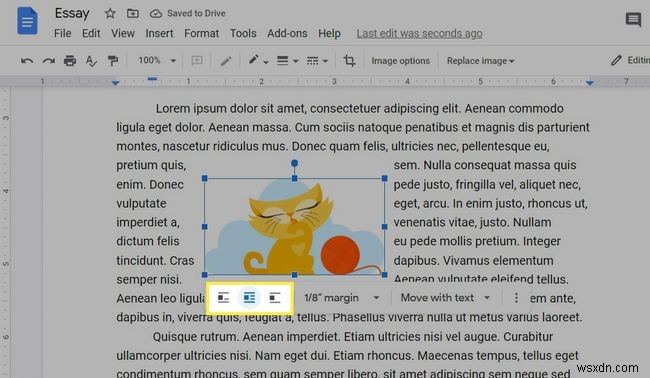Star the Essay document

coord(110,13)
